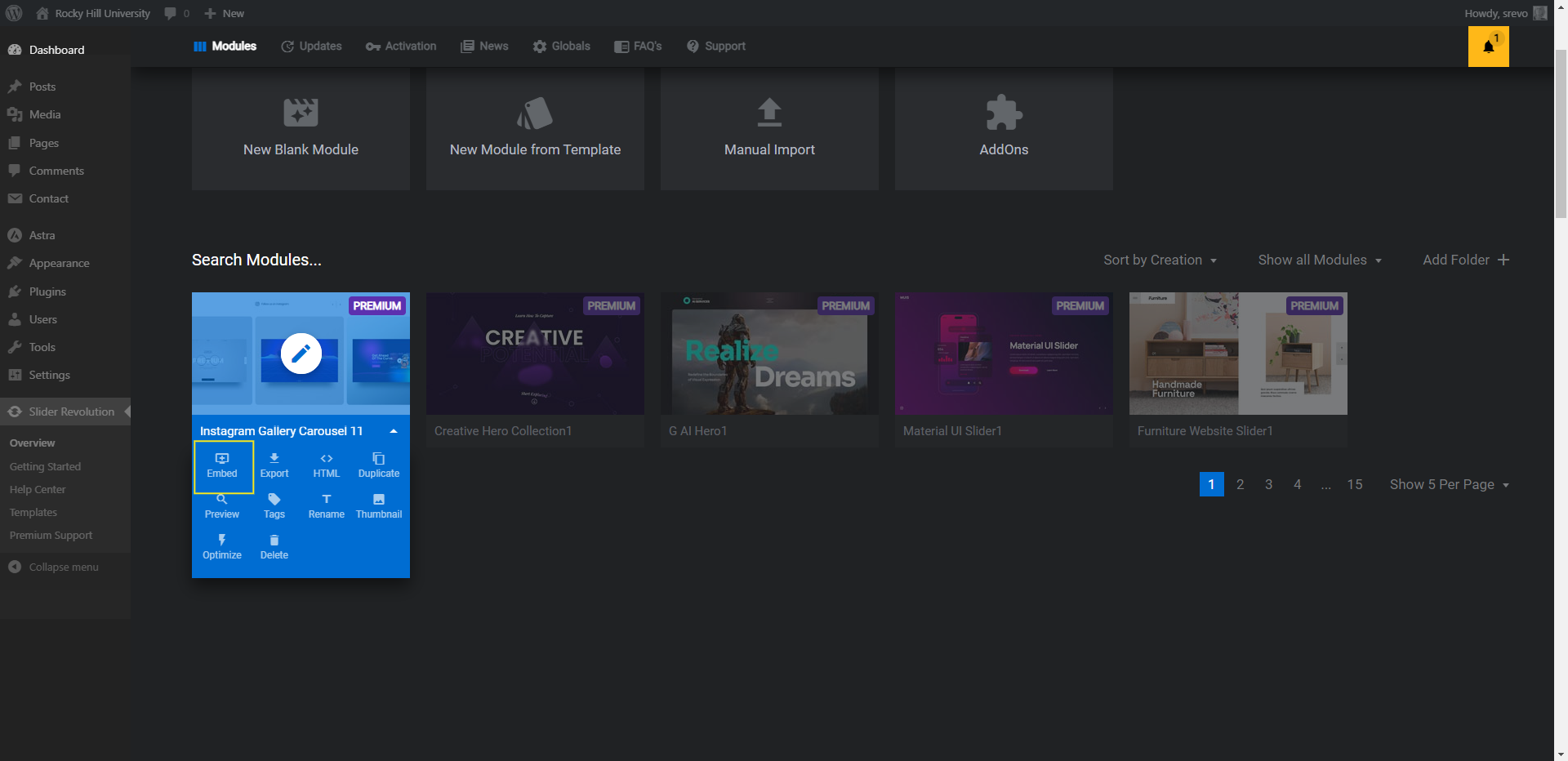The width and height of the screenshot is (1568, 761).
Task: Go to page 4
Action: click(x=1298, y=484)
